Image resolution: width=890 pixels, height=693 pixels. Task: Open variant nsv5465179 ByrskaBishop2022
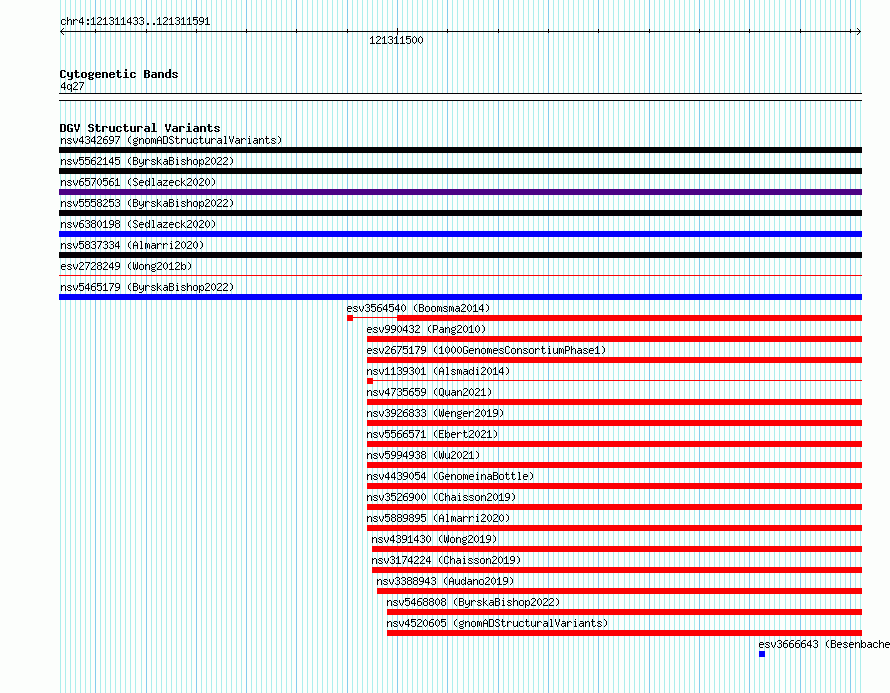147,287
